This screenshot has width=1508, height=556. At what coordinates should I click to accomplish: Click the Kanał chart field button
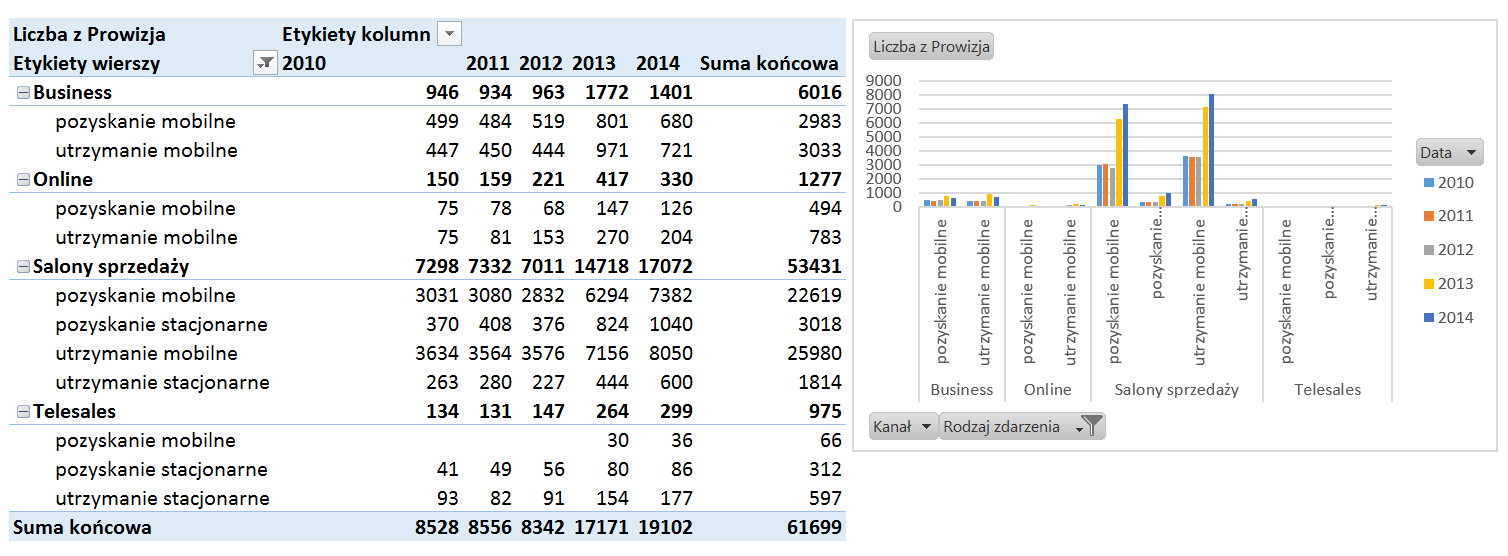[903, 426]
